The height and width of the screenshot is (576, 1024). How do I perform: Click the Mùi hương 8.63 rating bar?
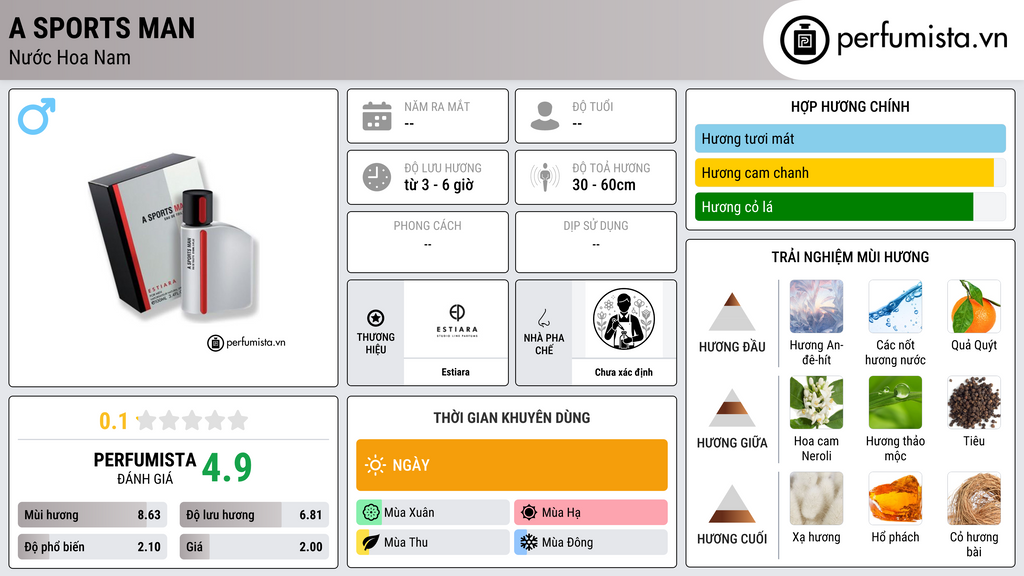(92, 515)
